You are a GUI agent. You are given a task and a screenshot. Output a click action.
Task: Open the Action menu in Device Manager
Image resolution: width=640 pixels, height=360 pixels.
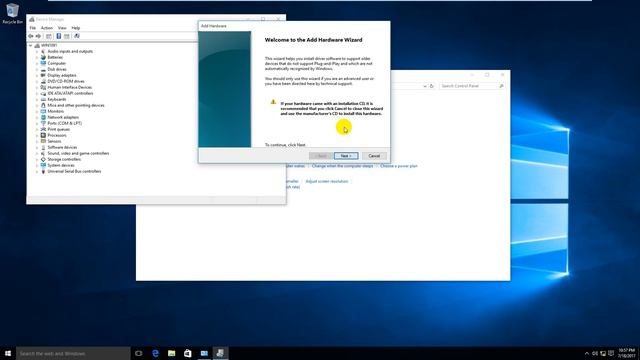pyautogui.click(x=47, y=28)
